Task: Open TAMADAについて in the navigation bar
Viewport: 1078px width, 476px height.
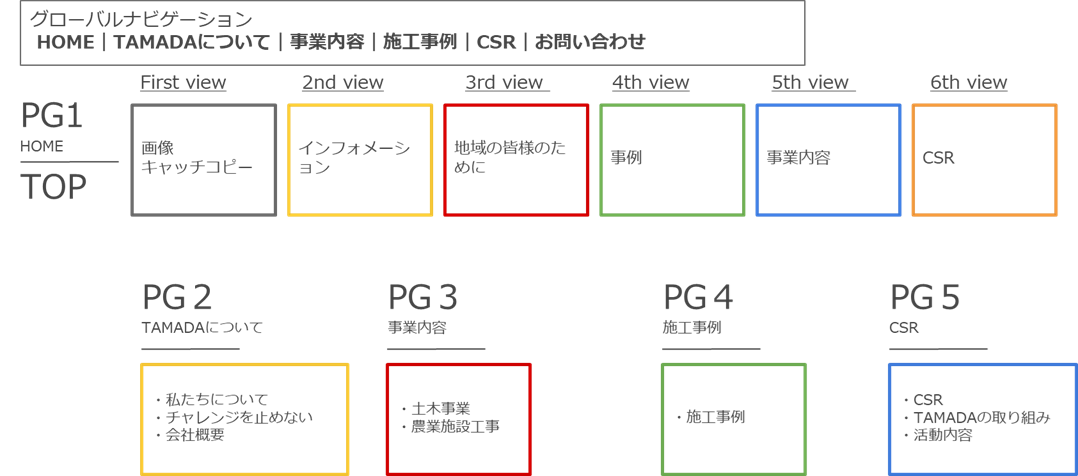Action: (x=192, y=43)
